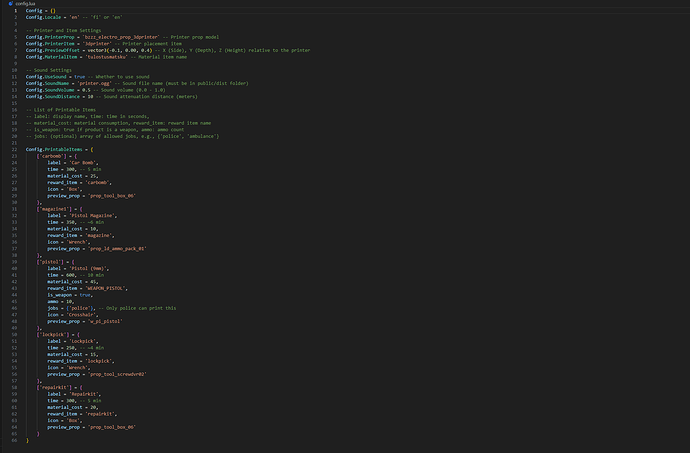Screen dimensions: 690x453
Task: Click the '-- Sound Settings' comment
Action: pyautogui.click(x=48, y=70)
